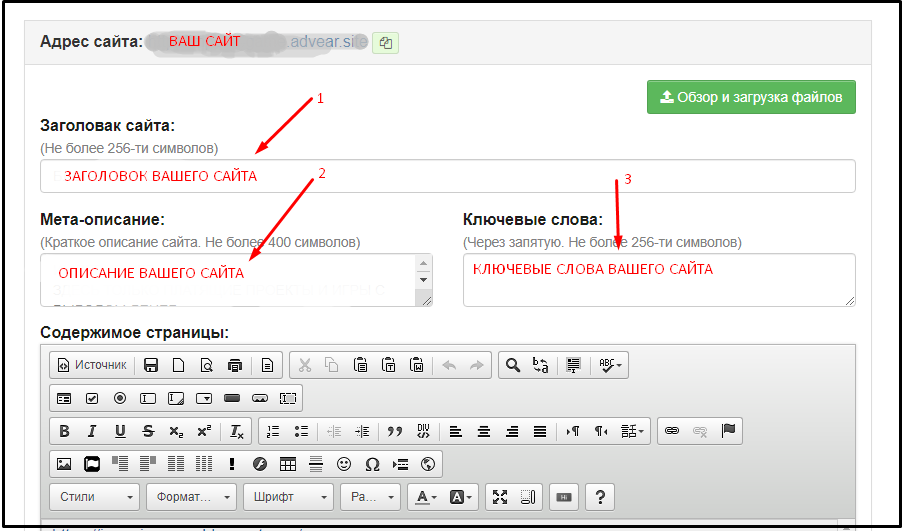The image size is (903, 531).
Task: Apply Block Quote formatting
Action: click(x=394, y=431)
